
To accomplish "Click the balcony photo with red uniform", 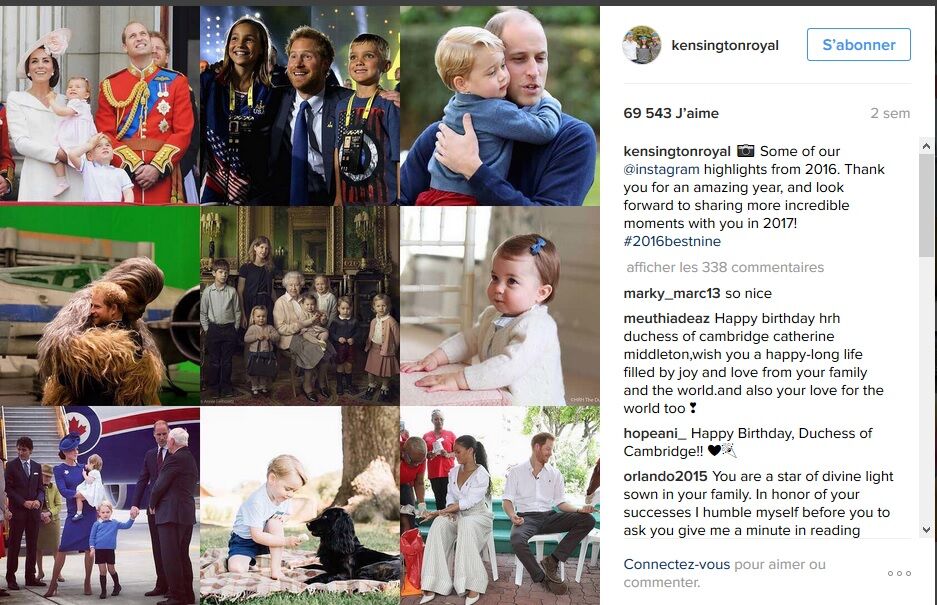I will pyautogui.click(x=99, y=105).
